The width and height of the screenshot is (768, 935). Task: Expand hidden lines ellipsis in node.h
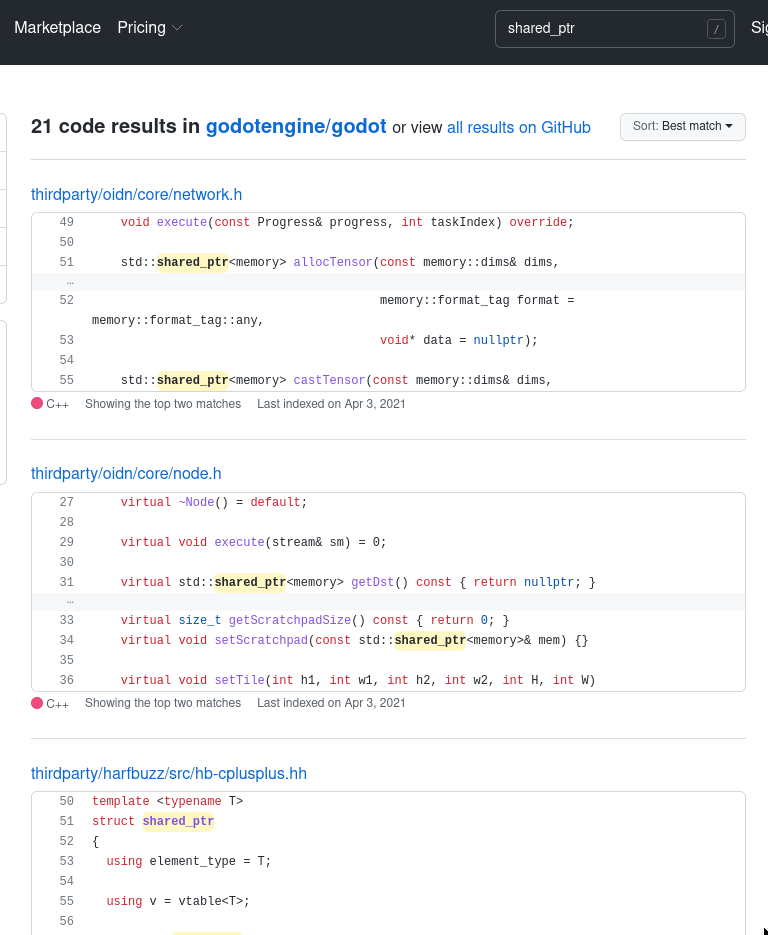[70, 601]
